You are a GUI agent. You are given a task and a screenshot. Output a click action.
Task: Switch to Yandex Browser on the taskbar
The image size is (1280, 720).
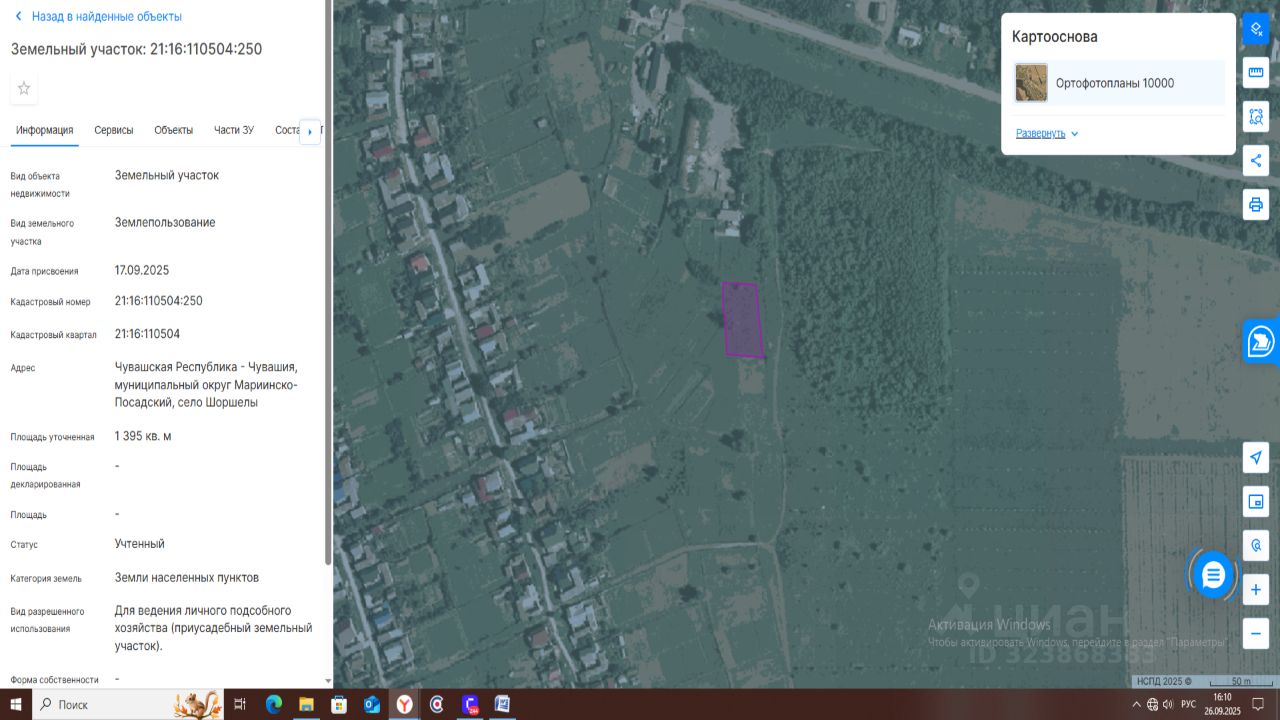[x=404, y=704]
